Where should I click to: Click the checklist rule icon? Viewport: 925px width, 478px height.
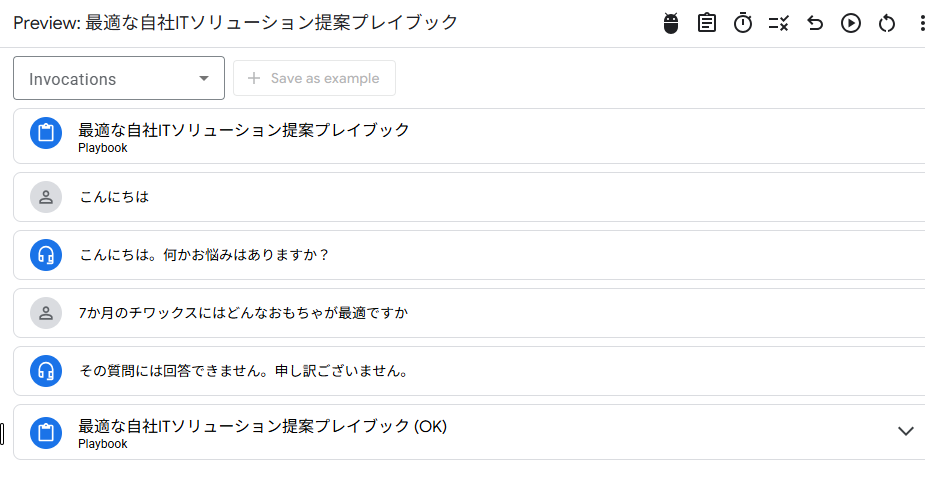point(779,23)
